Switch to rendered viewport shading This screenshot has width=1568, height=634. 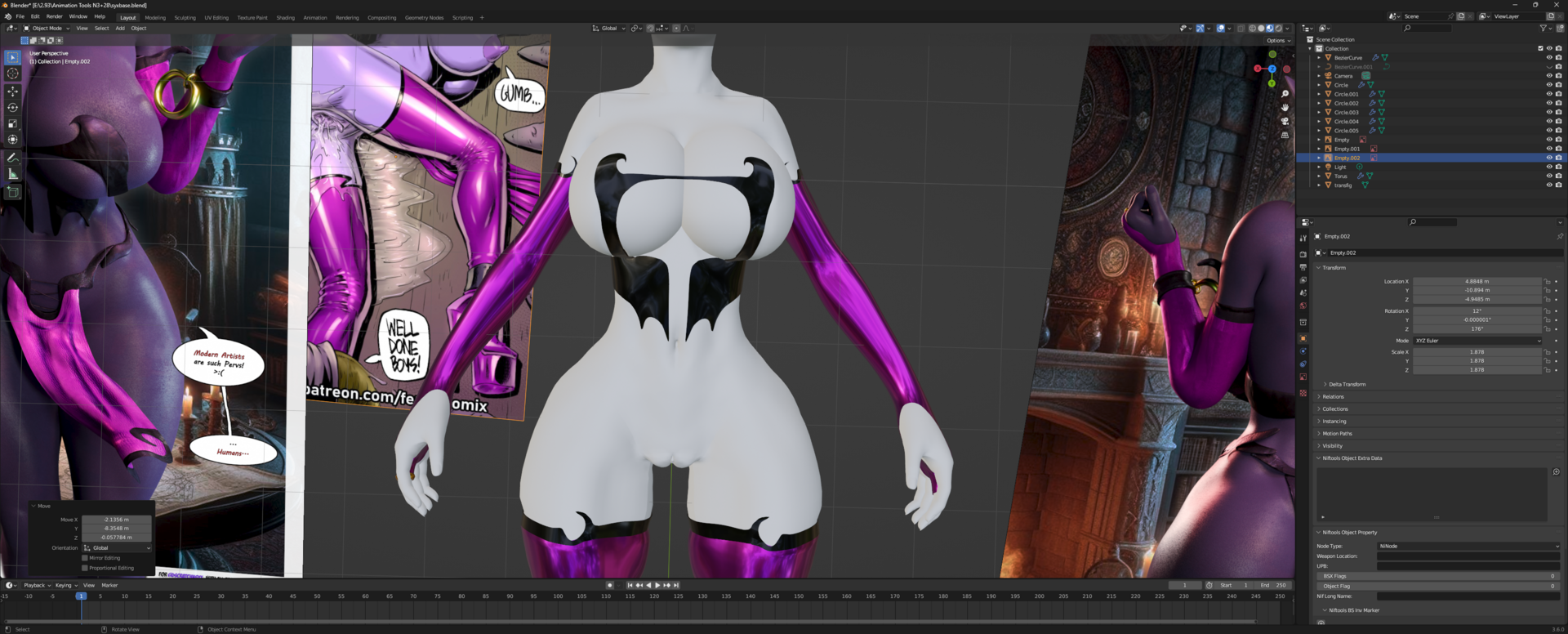point(1279,29)
